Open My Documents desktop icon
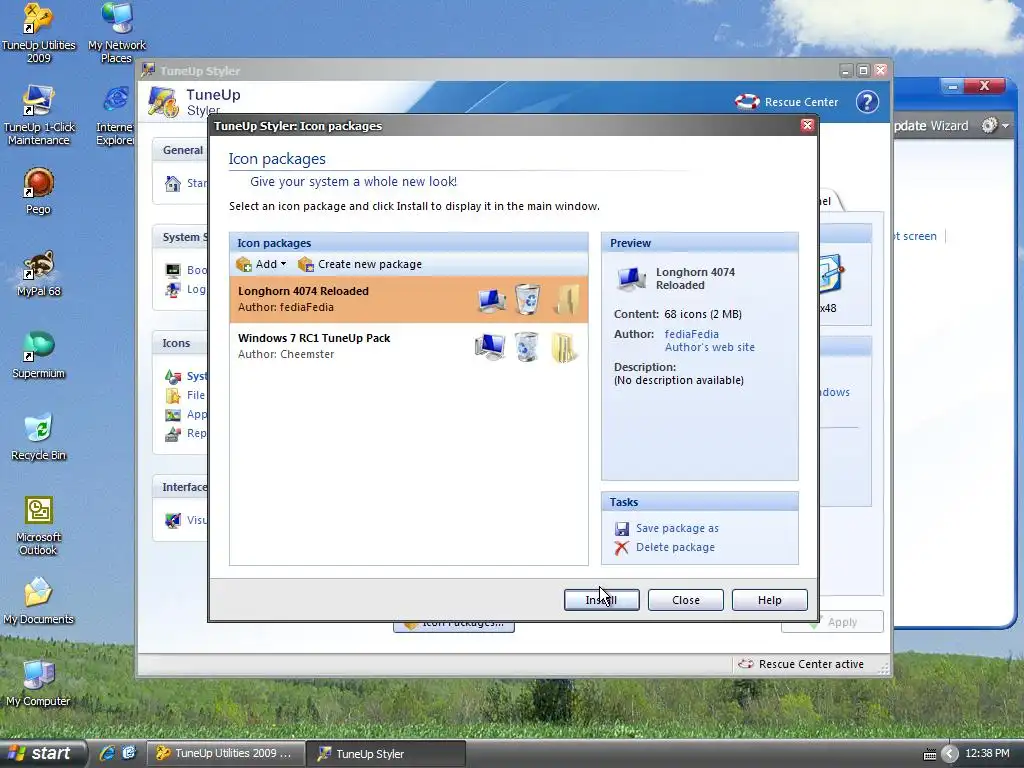This screenshot has height=768, width=1024. click(39, 601)
